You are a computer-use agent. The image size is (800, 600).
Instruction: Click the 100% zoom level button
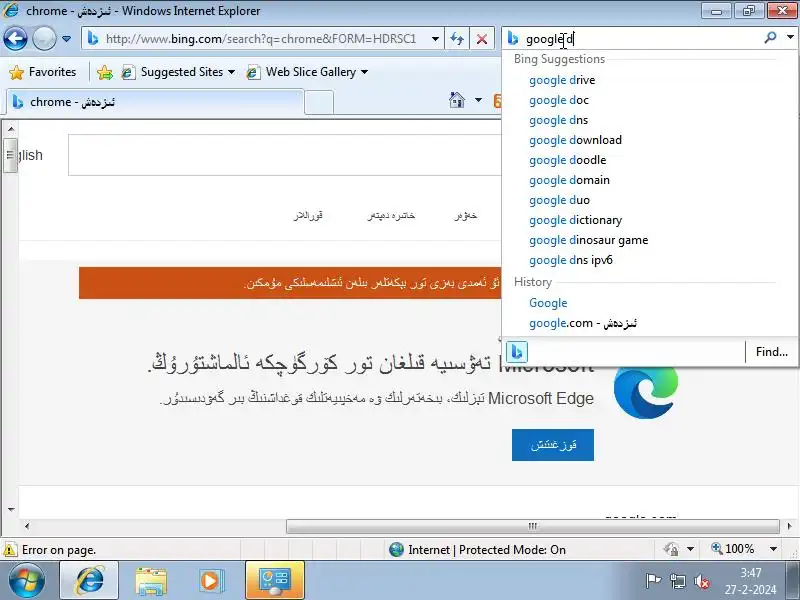coord(733,549)
